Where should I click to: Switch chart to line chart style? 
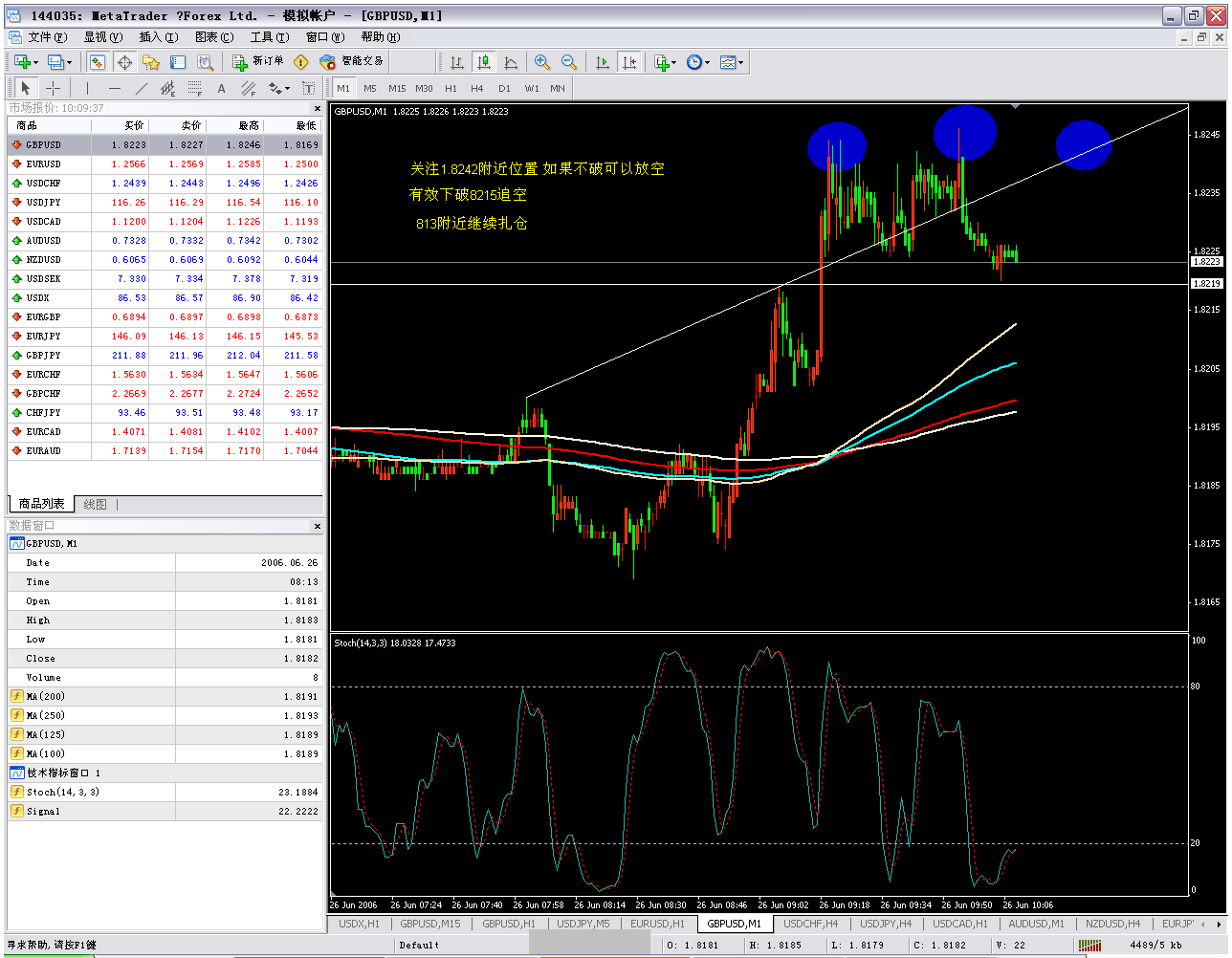[511, 62]
